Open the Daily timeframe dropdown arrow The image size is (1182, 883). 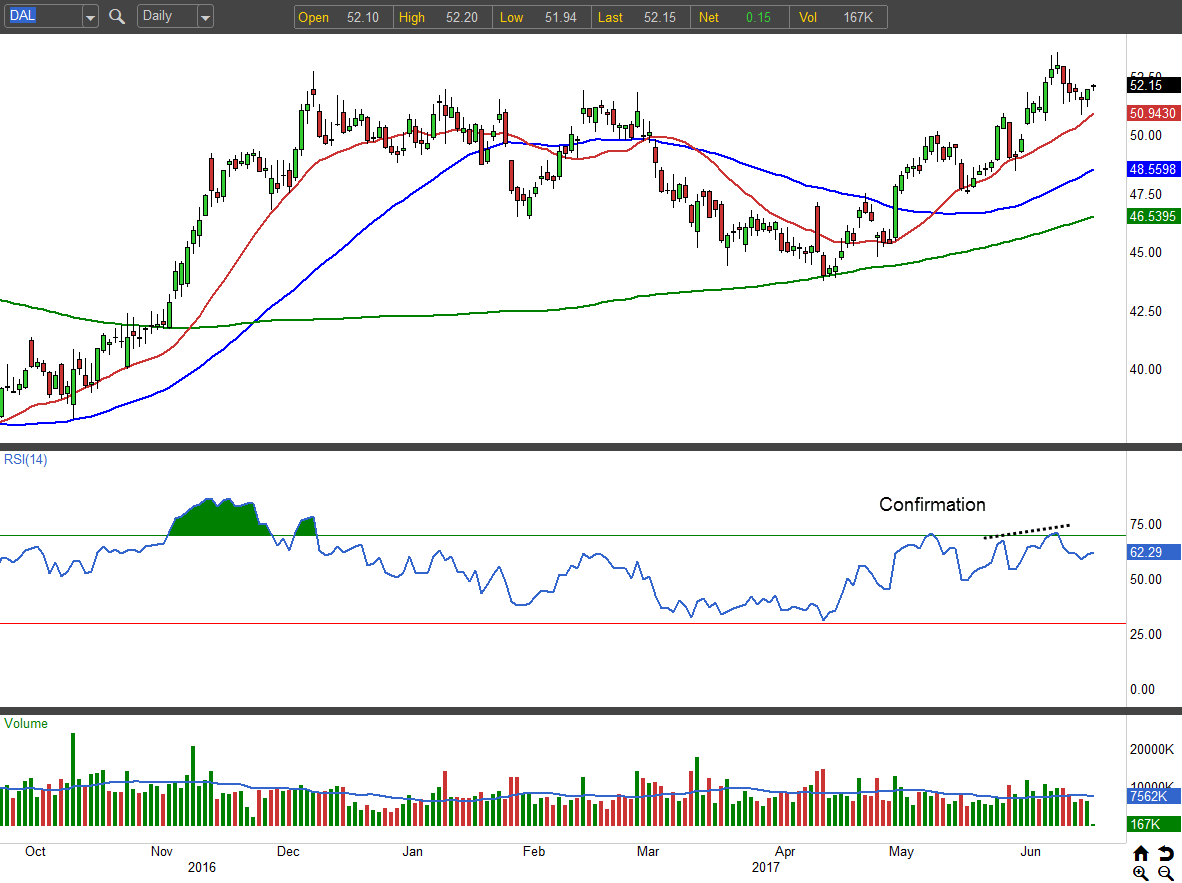tap(205, 17)
